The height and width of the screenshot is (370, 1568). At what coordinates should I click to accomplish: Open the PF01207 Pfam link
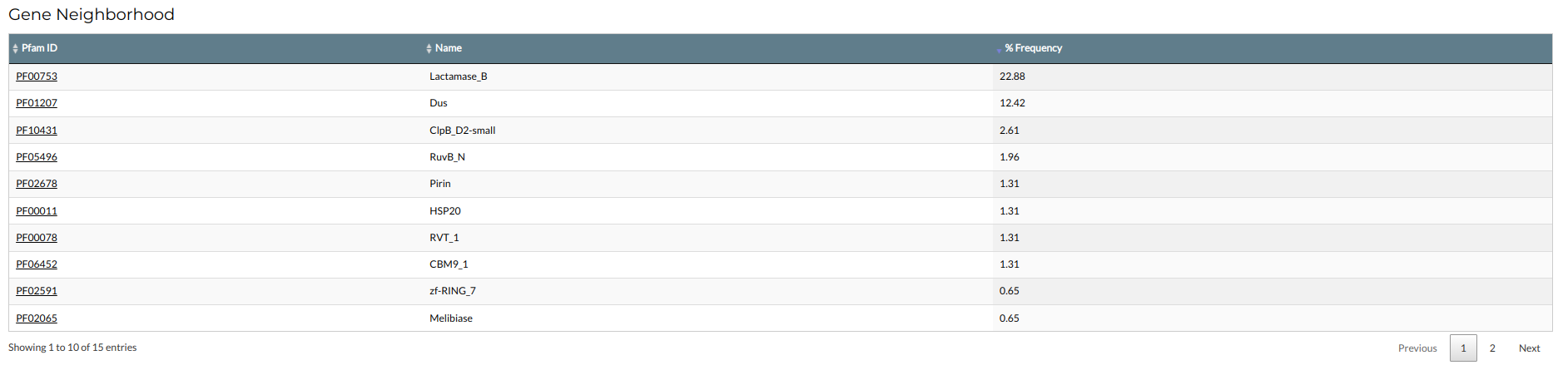[x=37, y=103]
